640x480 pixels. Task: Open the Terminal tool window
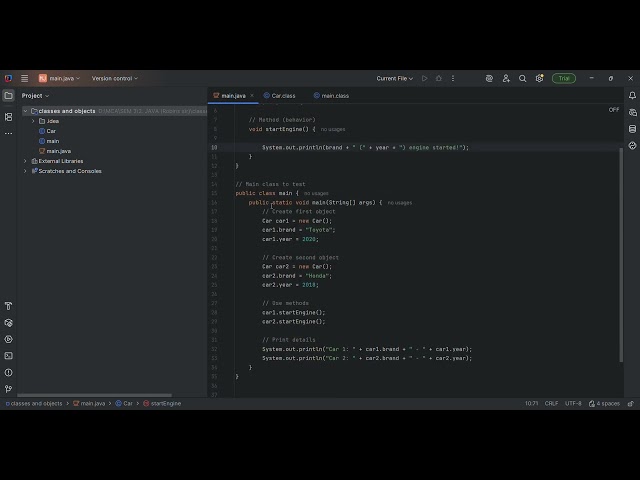[8, 356]
